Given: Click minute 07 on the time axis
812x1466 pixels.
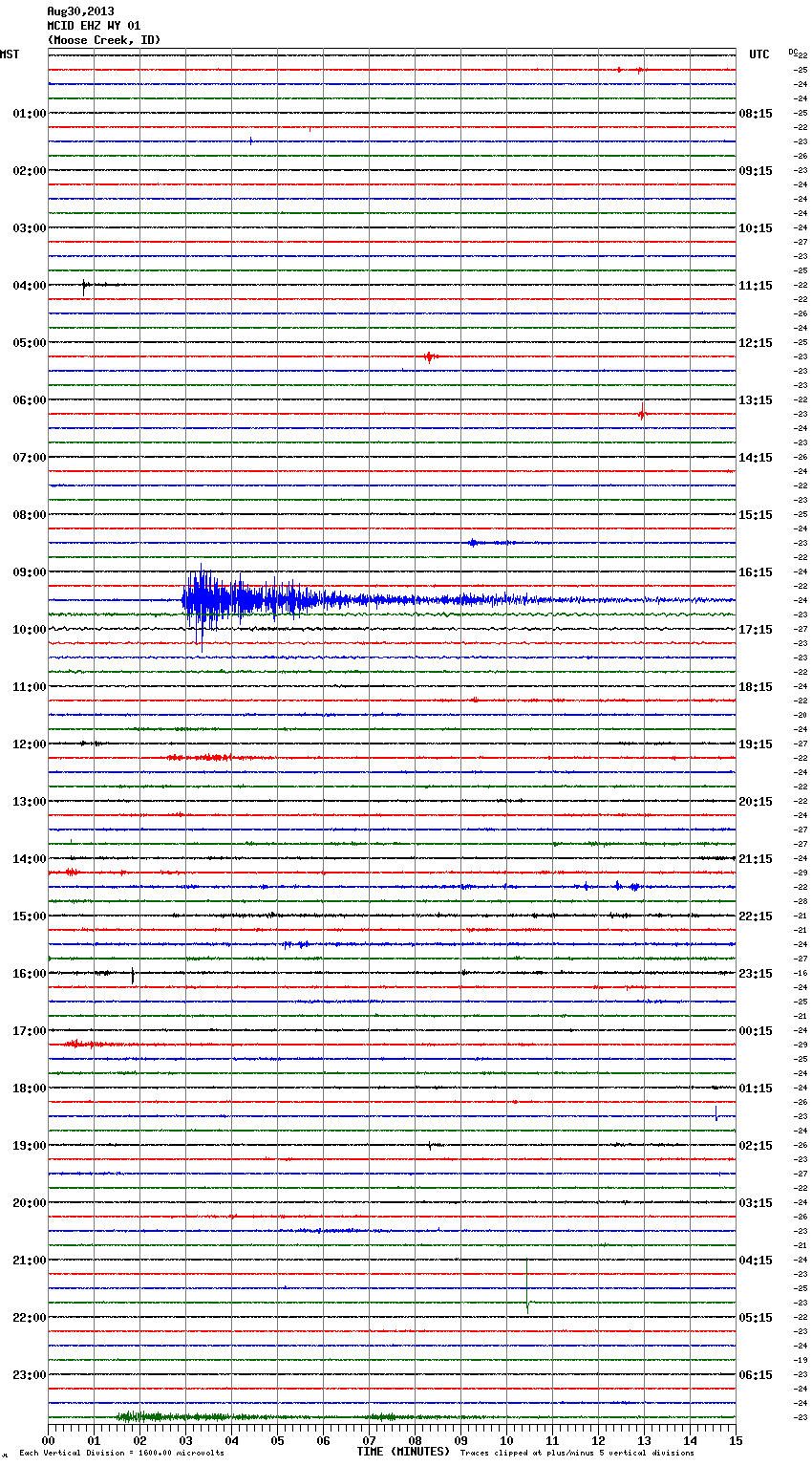Looking at the screenshot, I should click(369, 1440).
